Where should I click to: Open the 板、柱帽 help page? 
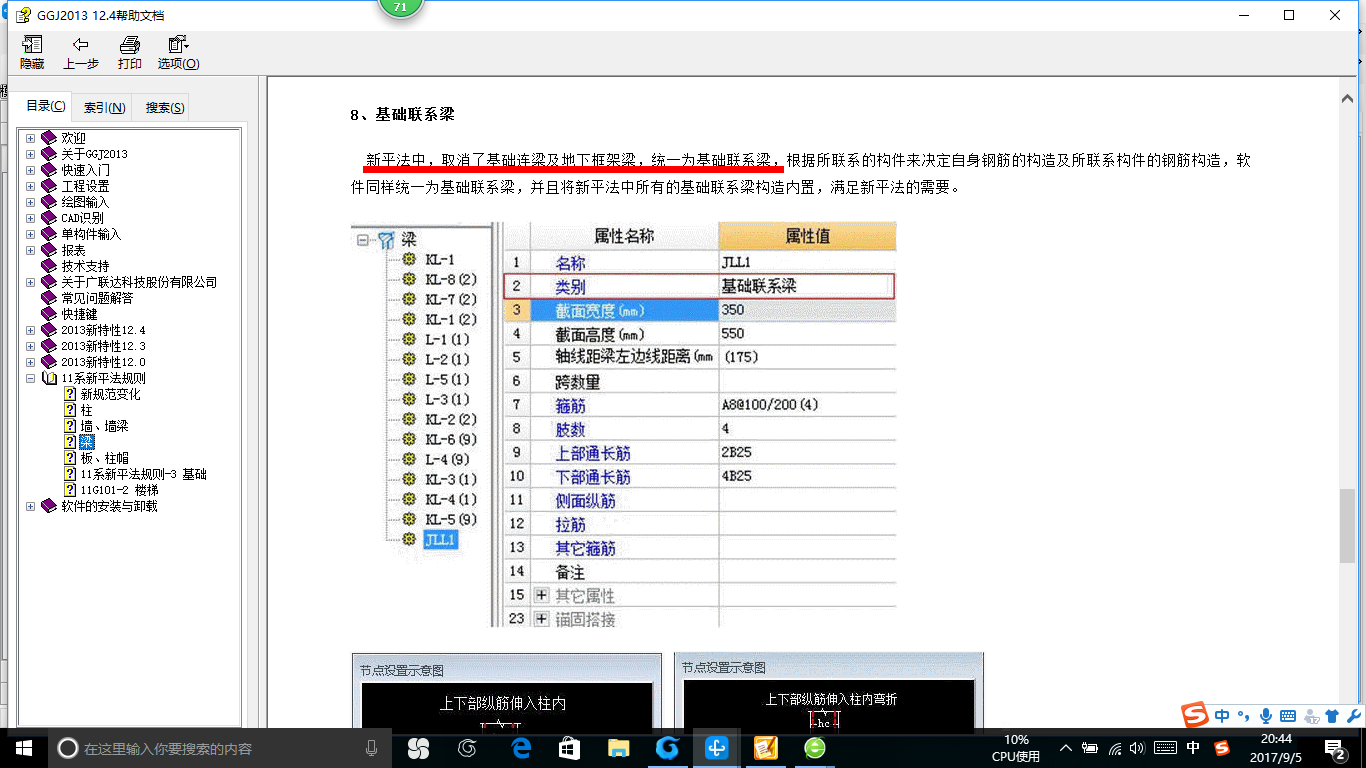(104, 458)
